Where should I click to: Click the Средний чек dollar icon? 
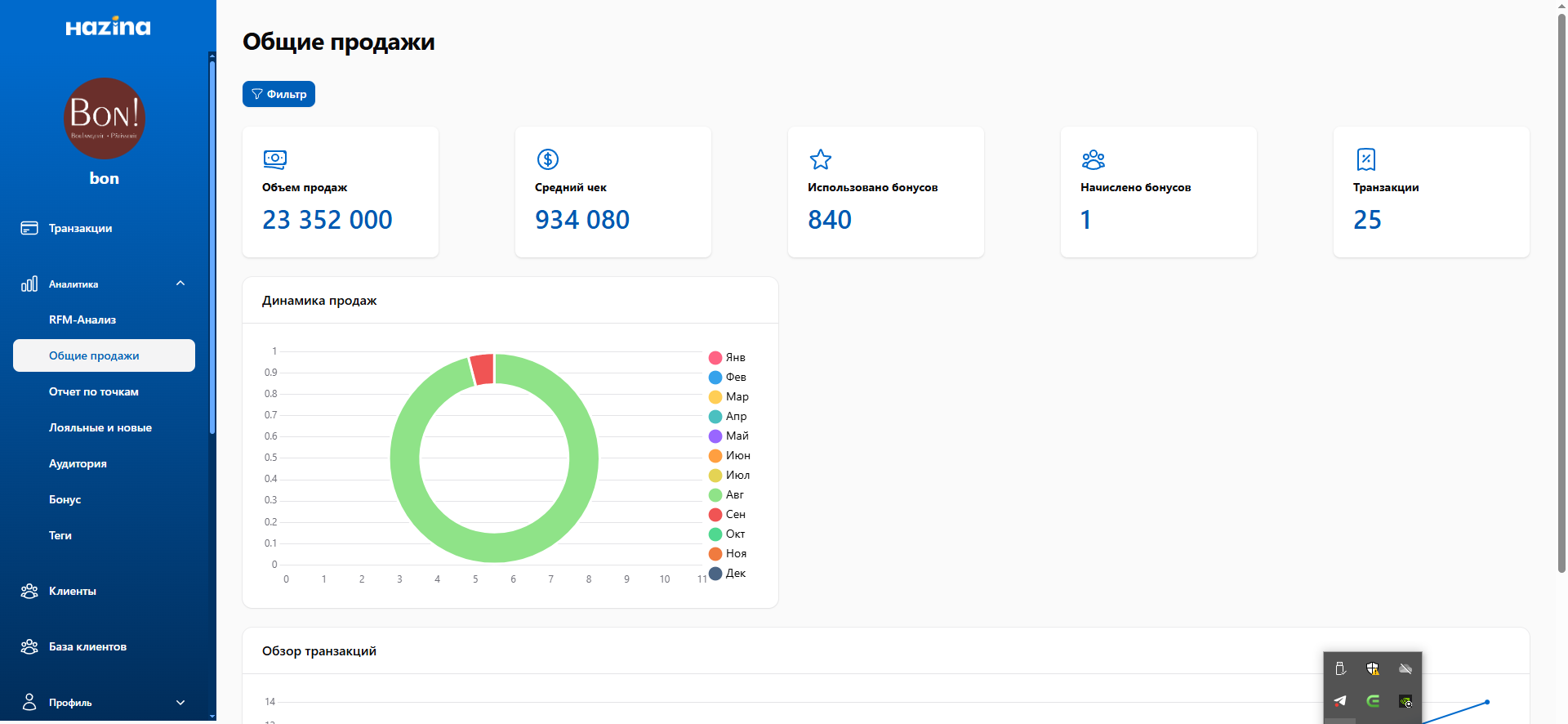tap(548, 159)
